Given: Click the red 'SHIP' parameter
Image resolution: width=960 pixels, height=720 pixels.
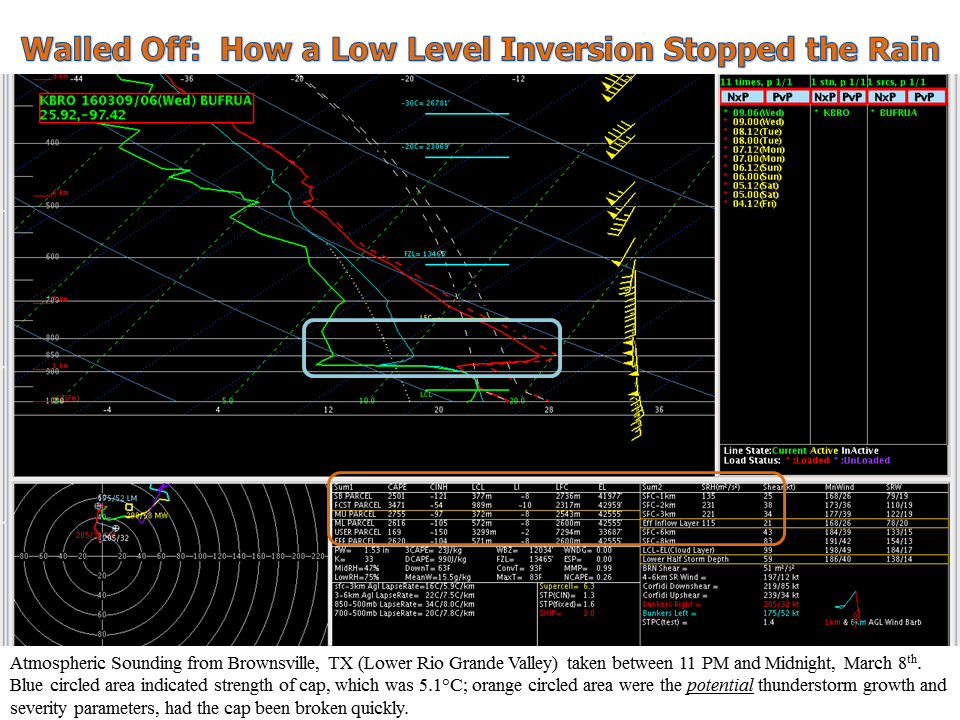Looking at the screenshot, I should [567, 613].
